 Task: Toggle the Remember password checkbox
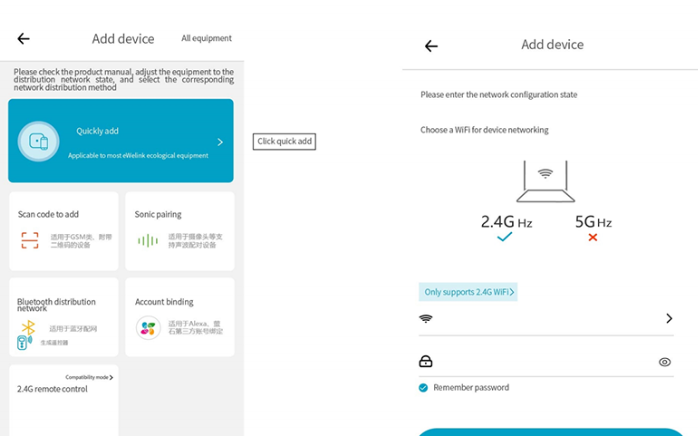pos(424,387)
